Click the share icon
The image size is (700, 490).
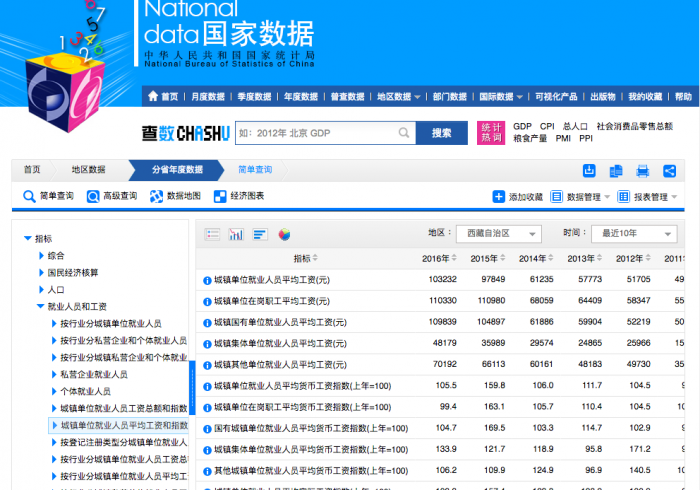tap(669, 170)
